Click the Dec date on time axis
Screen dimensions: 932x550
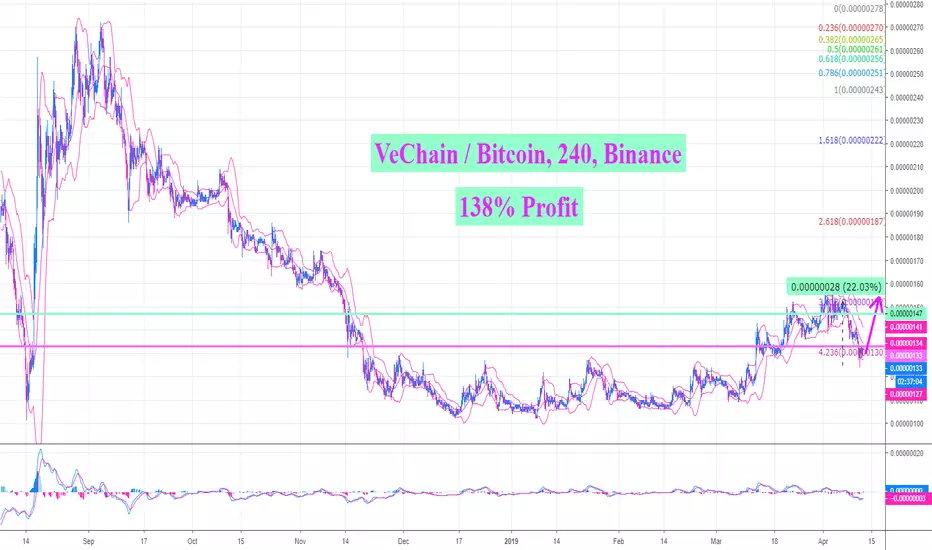coord(403,541)
